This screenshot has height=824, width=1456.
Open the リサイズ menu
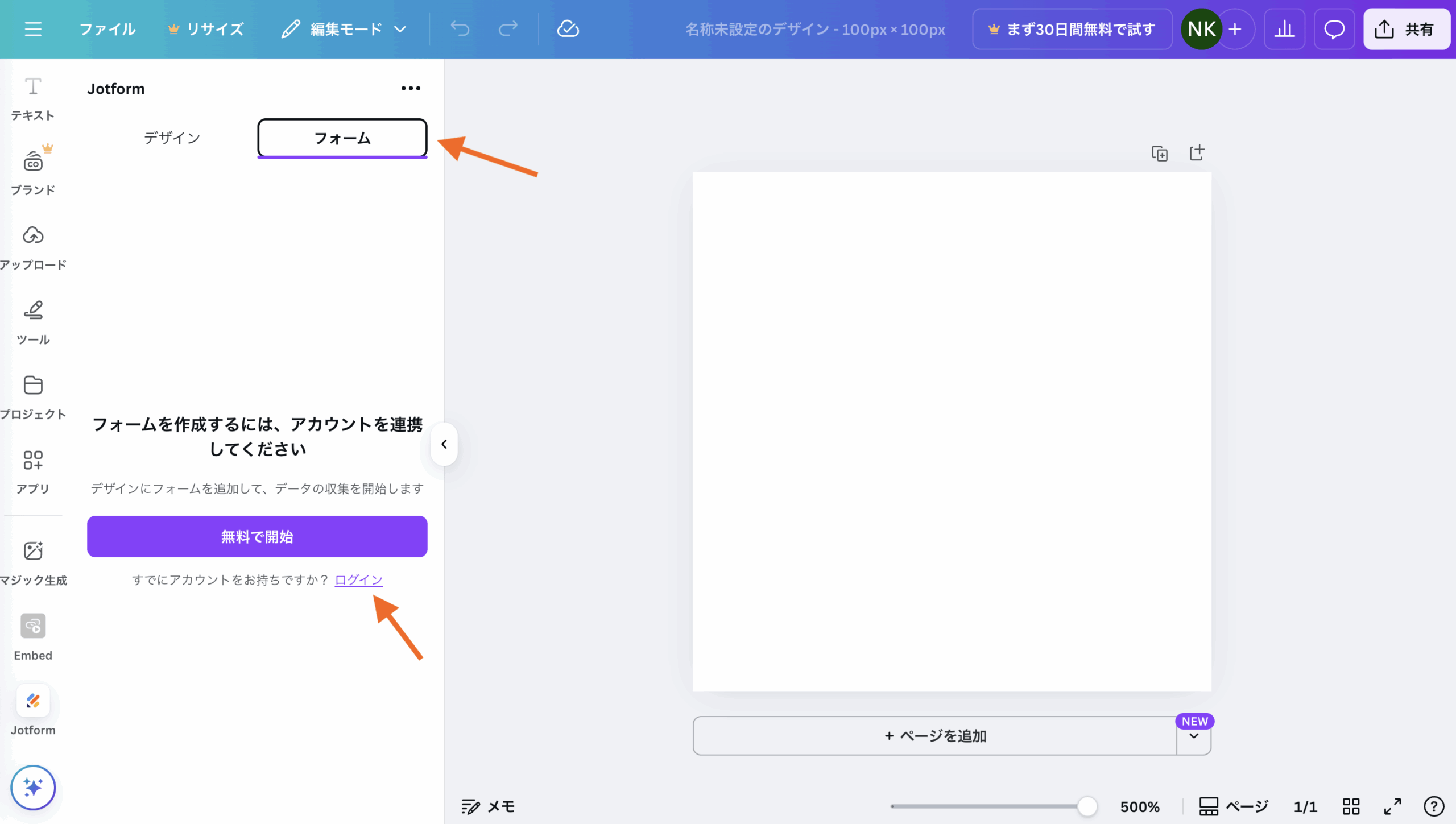(206, 29)
